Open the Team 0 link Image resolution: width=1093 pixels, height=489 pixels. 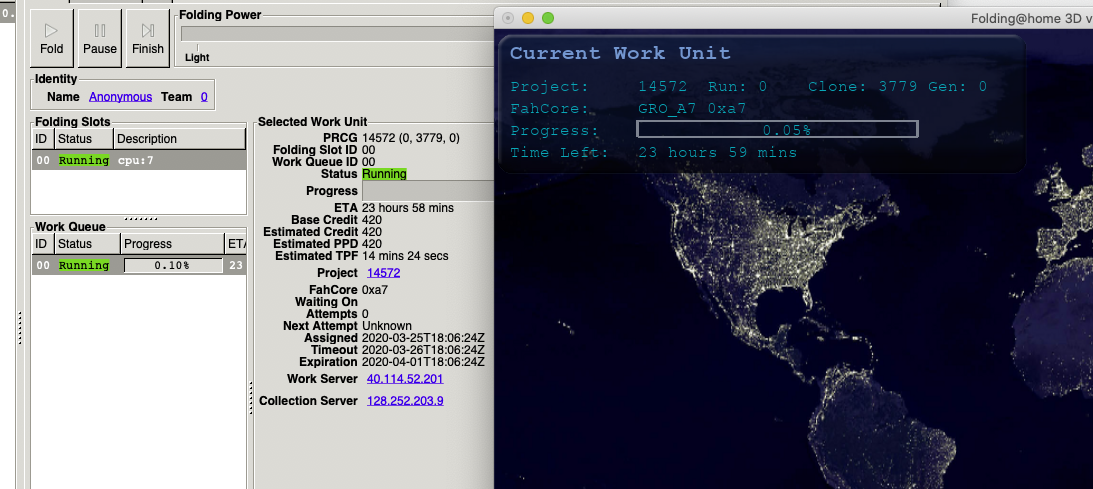coord(204,97)
